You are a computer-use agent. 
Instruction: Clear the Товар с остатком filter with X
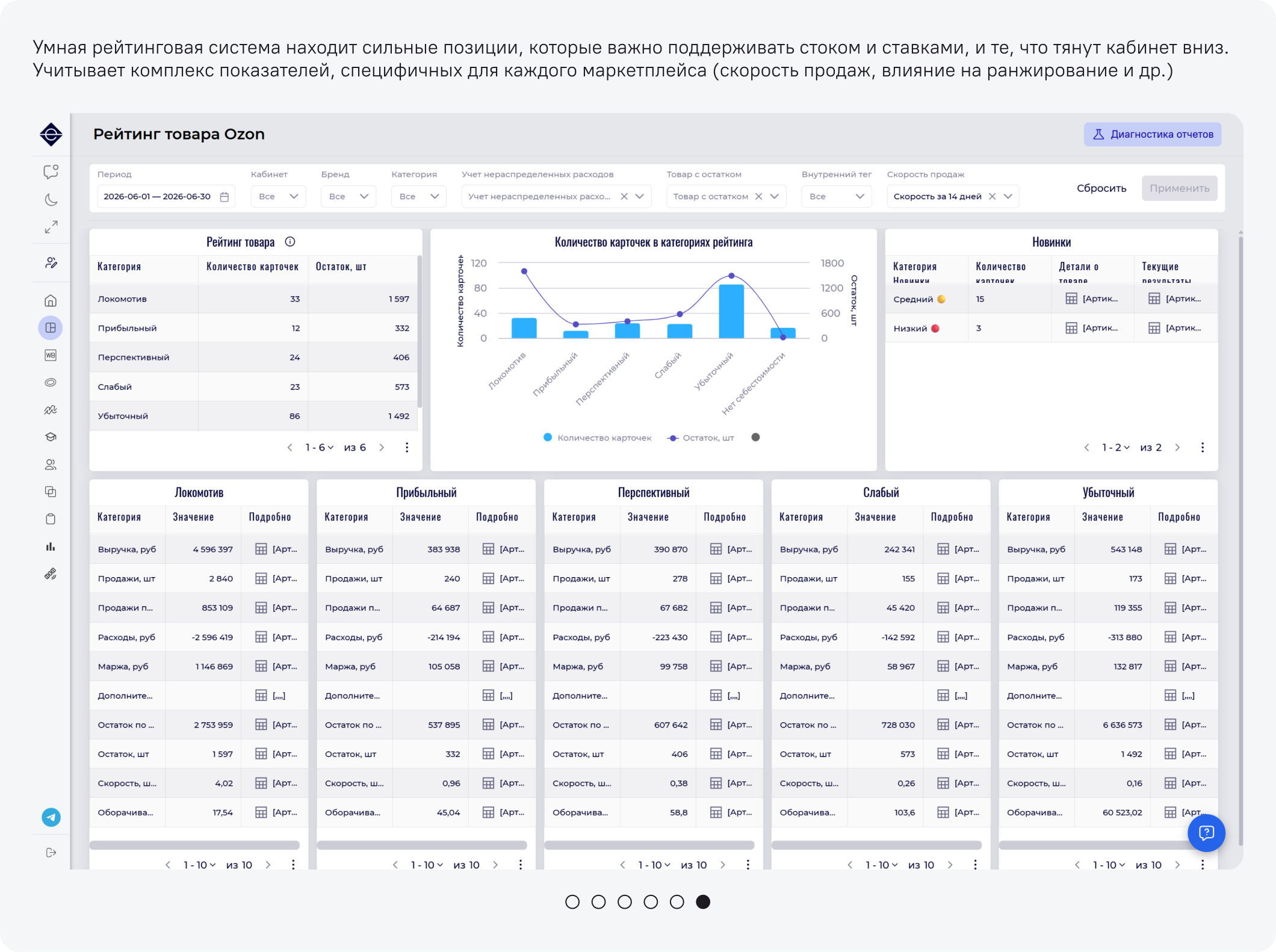coord(759,196)
